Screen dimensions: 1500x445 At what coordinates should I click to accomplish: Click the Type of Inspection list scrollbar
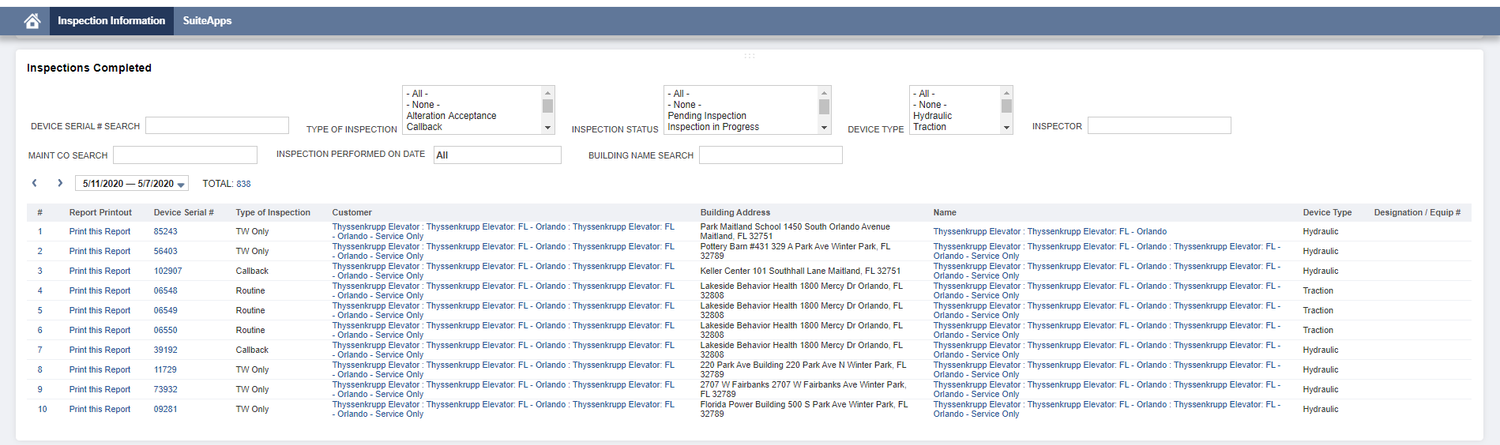tap(547, 110)
